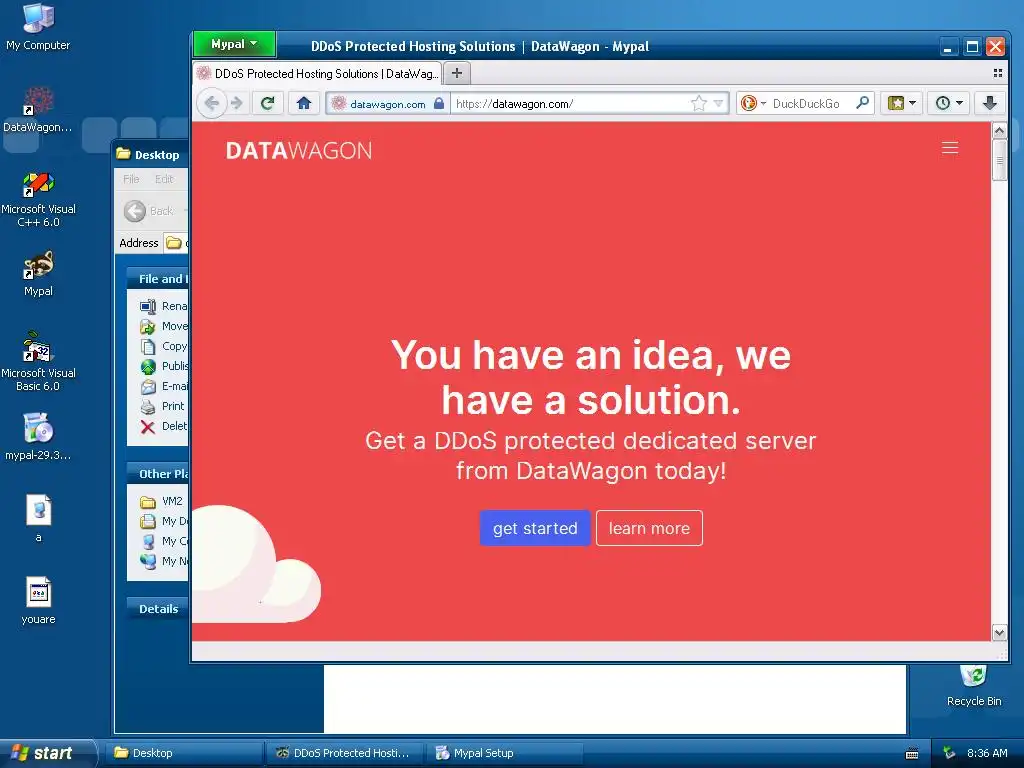The width and height of the screenshot is (1024, 768).
Task: Open a new tab with the plus button
Action: [x=457, y=73]
